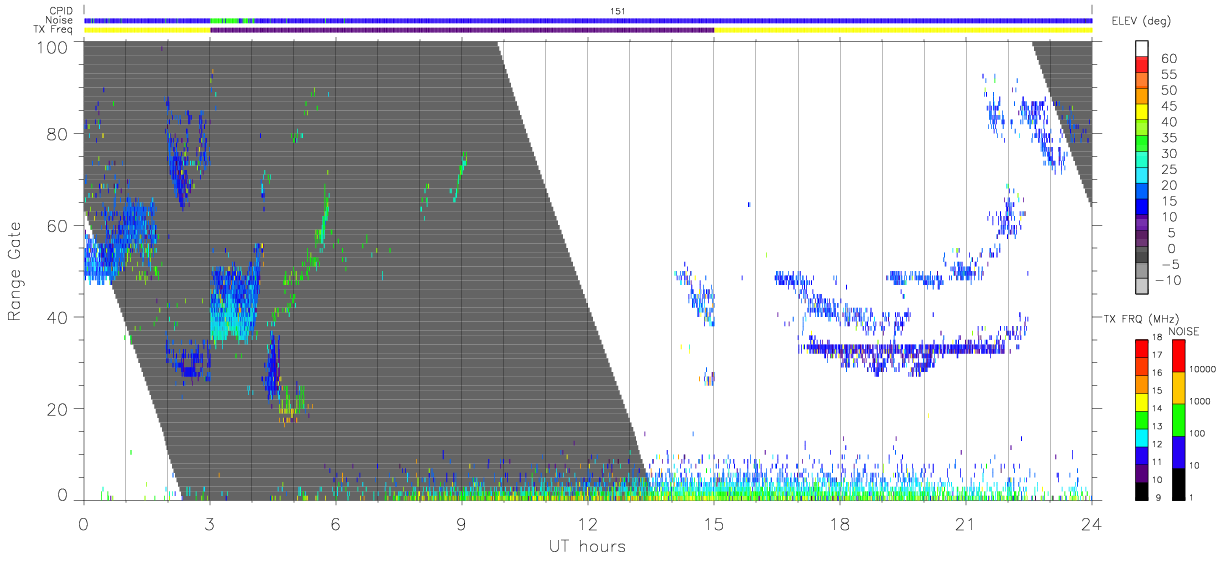Click NOISE scale value "100"
Image resolution: width=1228 pixels, height=567 pixels.
click(x=1199, y=434)
